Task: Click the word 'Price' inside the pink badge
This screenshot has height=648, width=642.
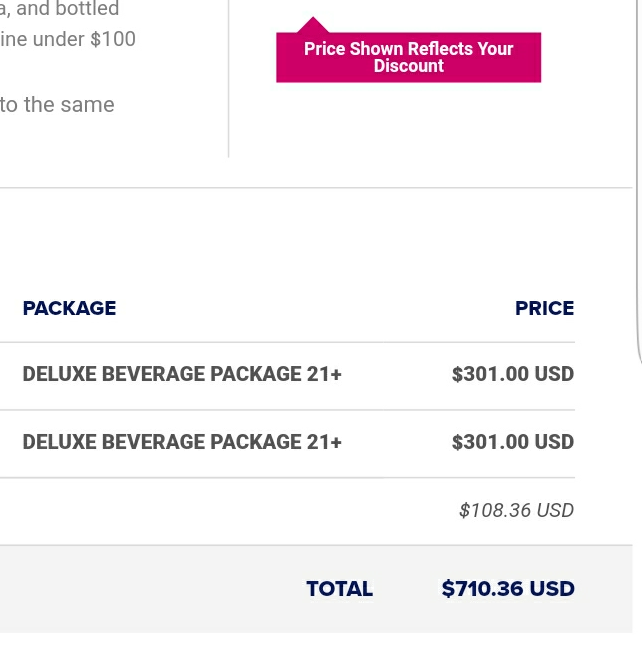Action: click(325, 49)
